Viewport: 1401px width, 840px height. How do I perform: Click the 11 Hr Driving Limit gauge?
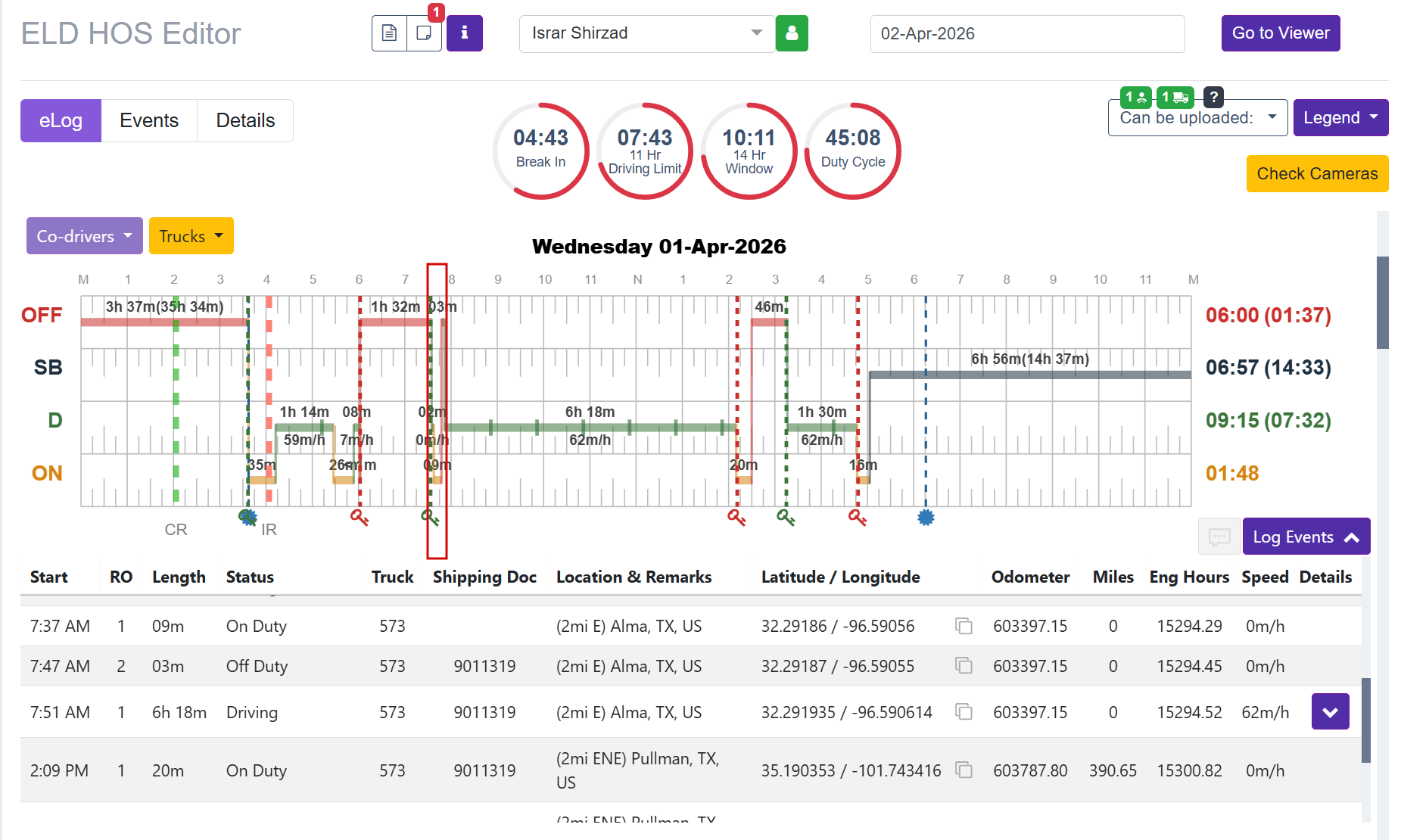(x=645, y=151)
